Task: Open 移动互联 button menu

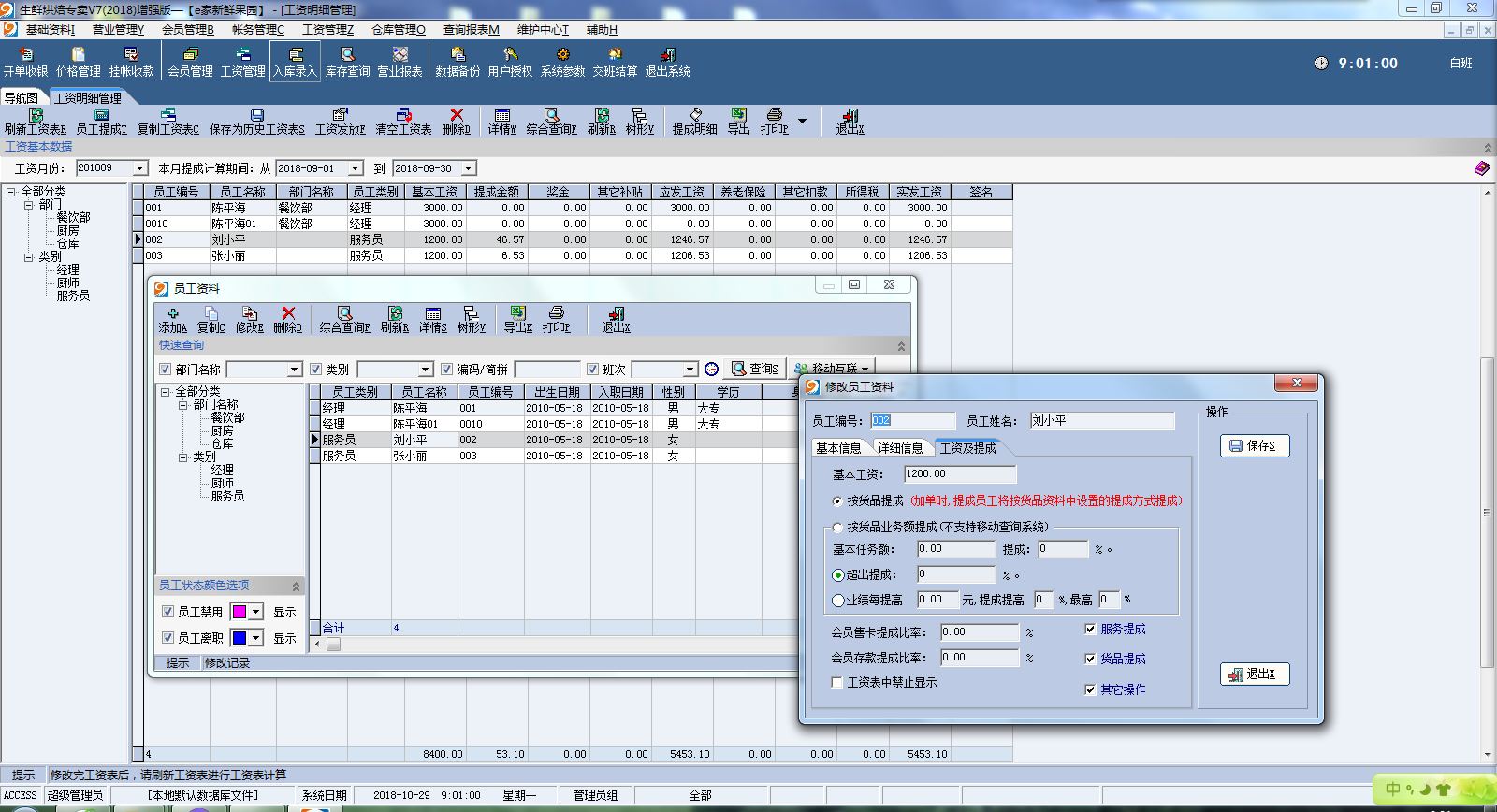Action: (x=831, y=370)
